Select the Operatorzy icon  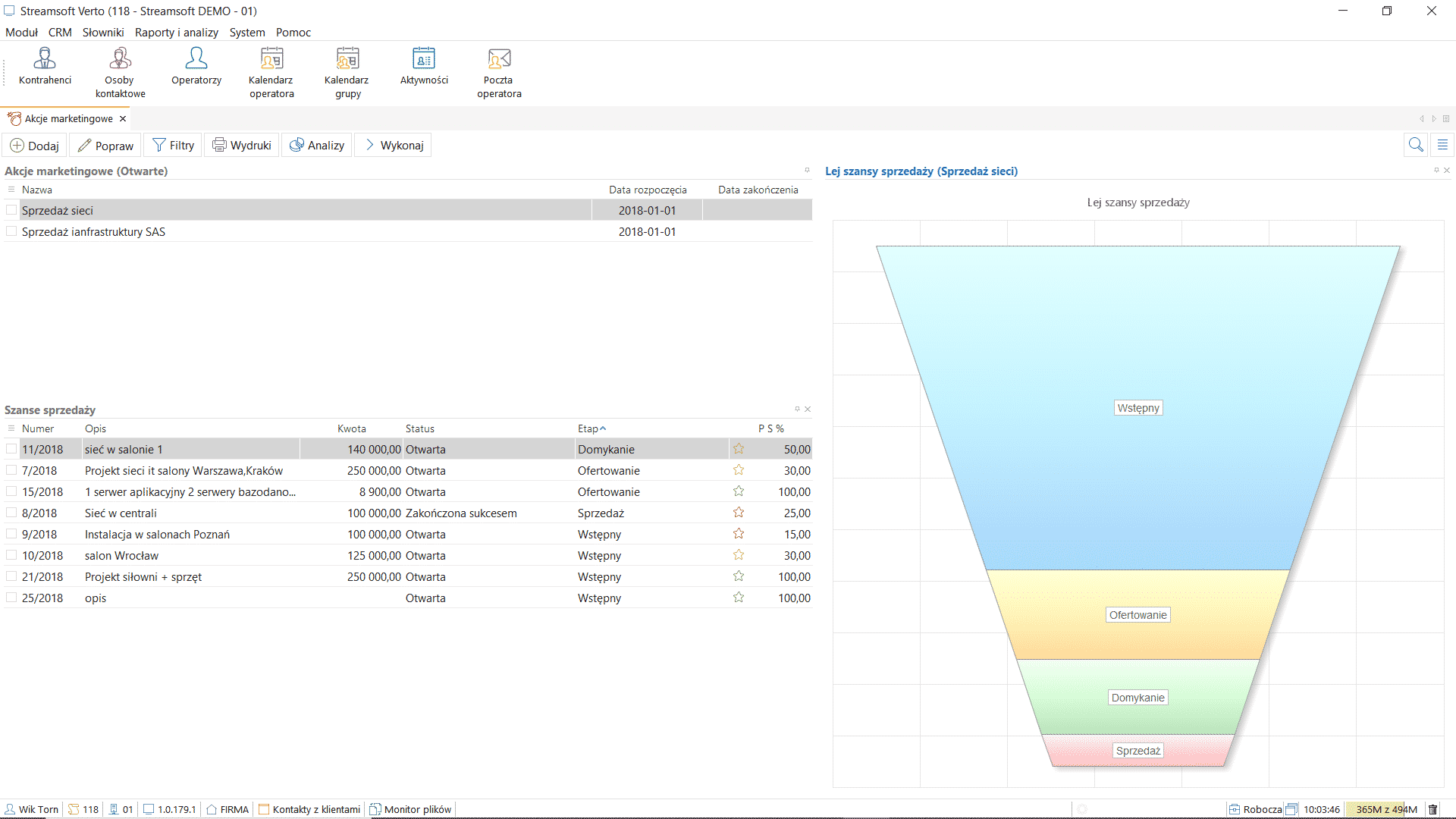196,68
